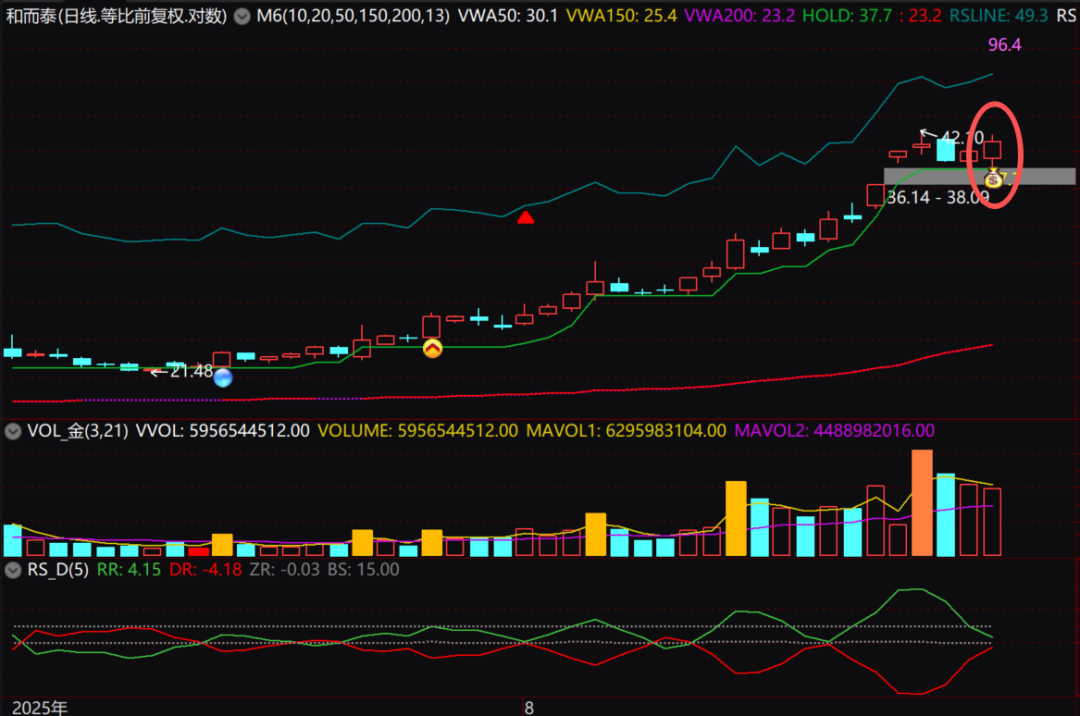Click the M6(10,20,50,150,200,13) indicator label
This screenshot has width=1080, height=716.
(353, 16)
